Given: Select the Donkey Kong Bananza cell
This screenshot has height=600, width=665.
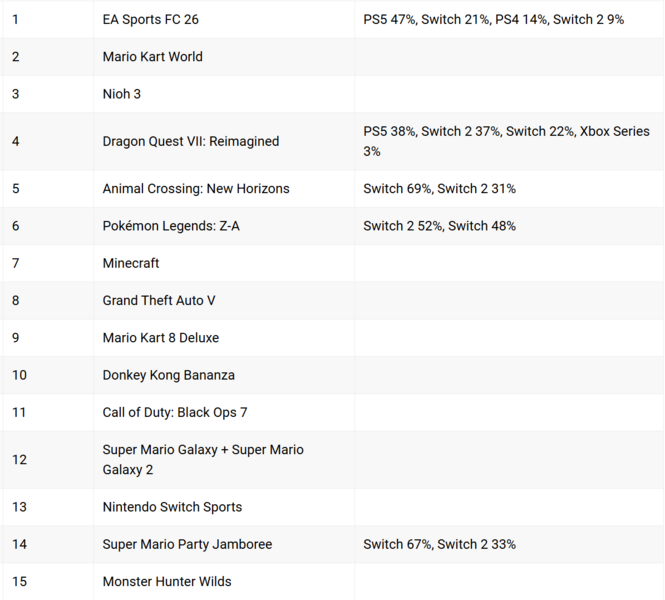Looking at the screenshot, I should coord(168,375).
